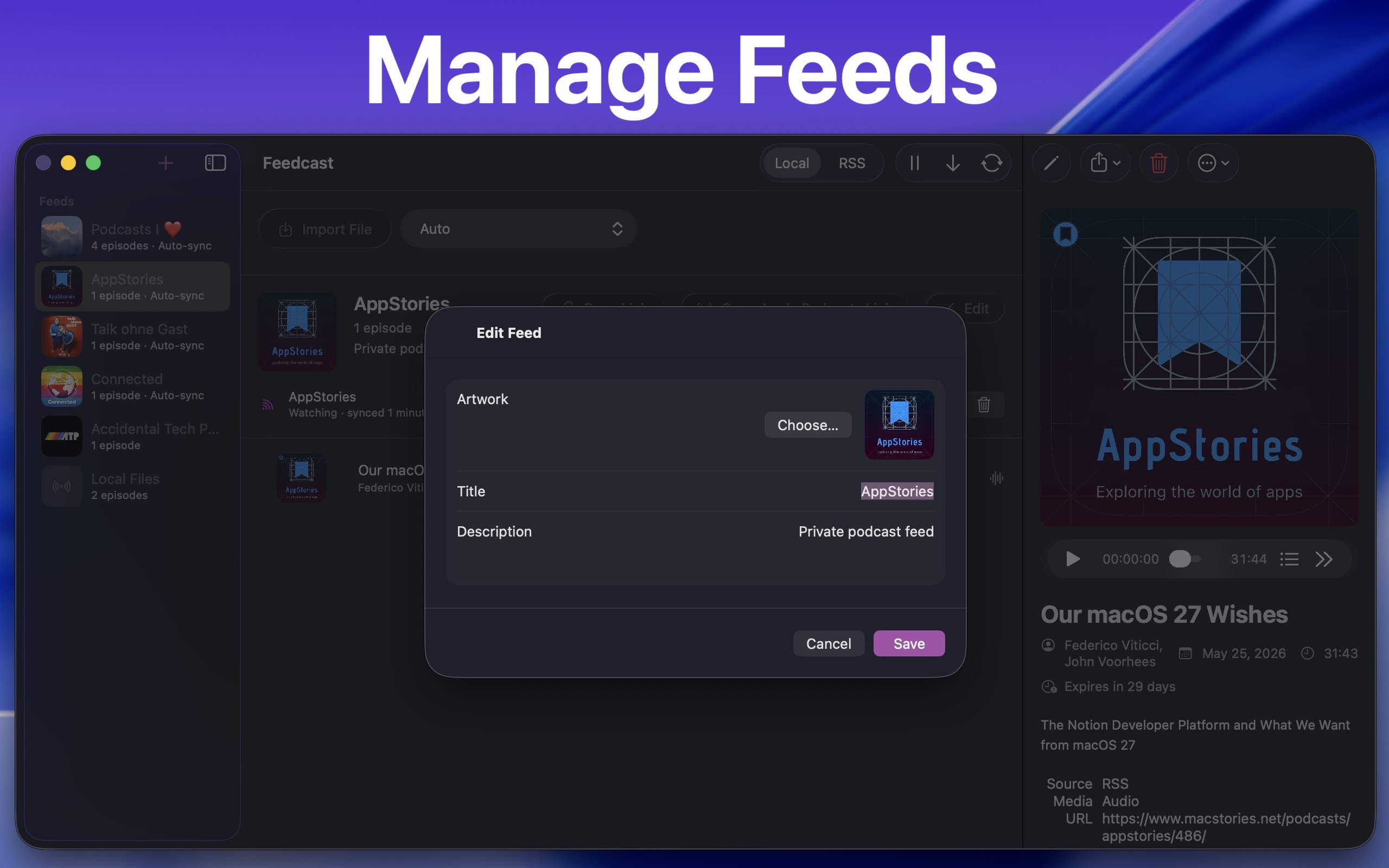Click the Feedcast window title
This screenshot has width=1389, height=868.
coord(298,163)
